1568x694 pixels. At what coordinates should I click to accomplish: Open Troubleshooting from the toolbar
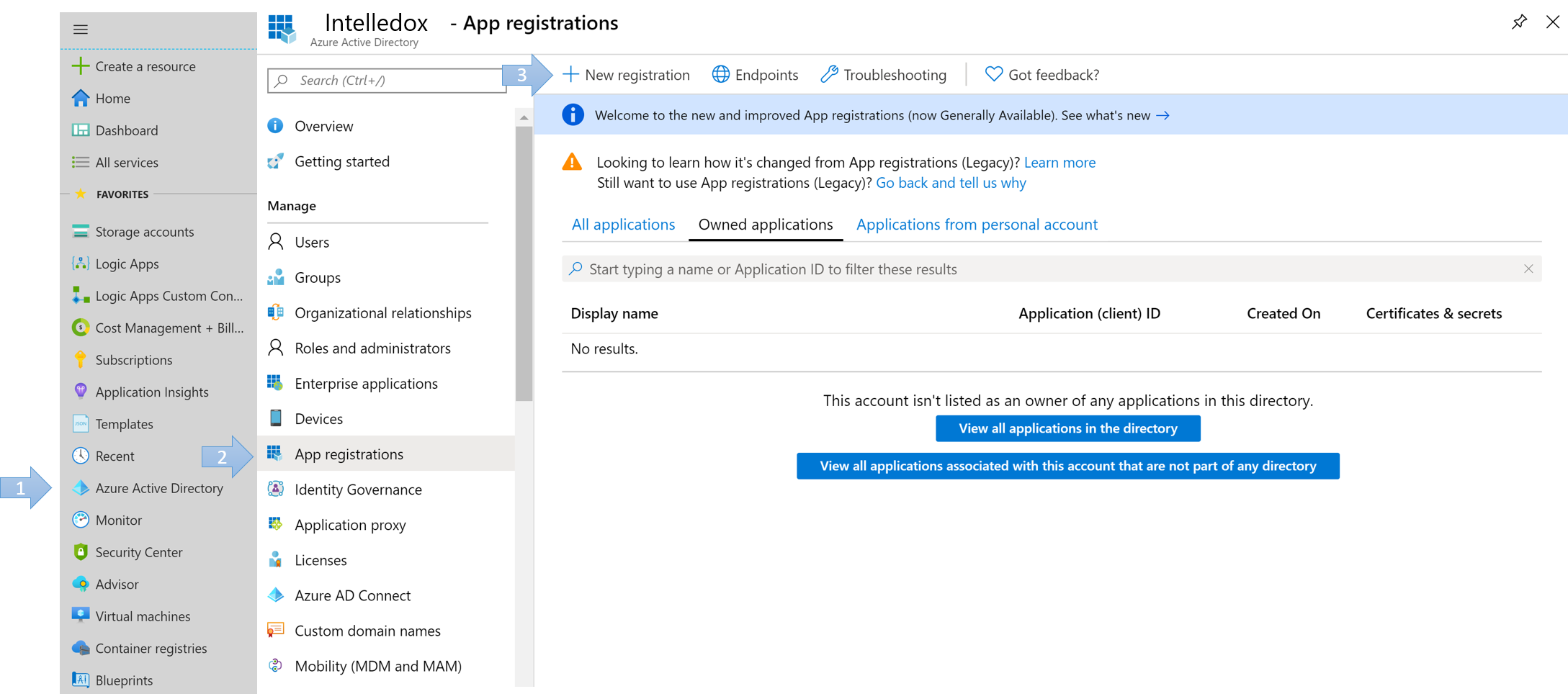point(883,75)
